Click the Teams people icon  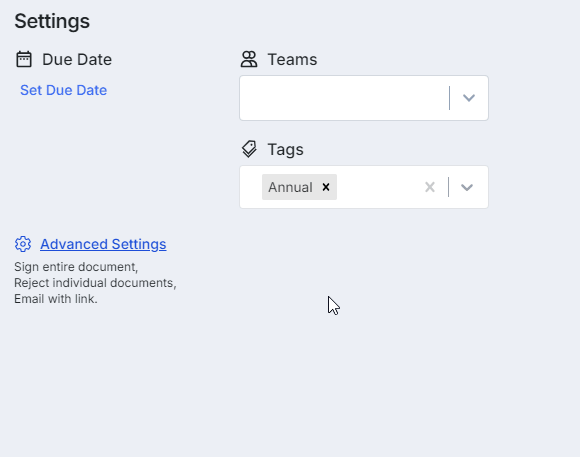tap(249, 59)
